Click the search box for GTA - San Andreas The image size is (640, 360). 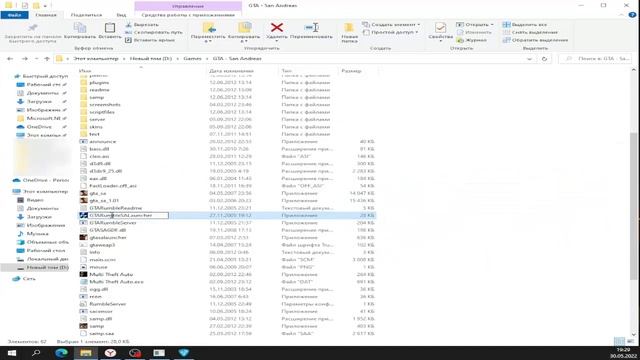[595, 59]
